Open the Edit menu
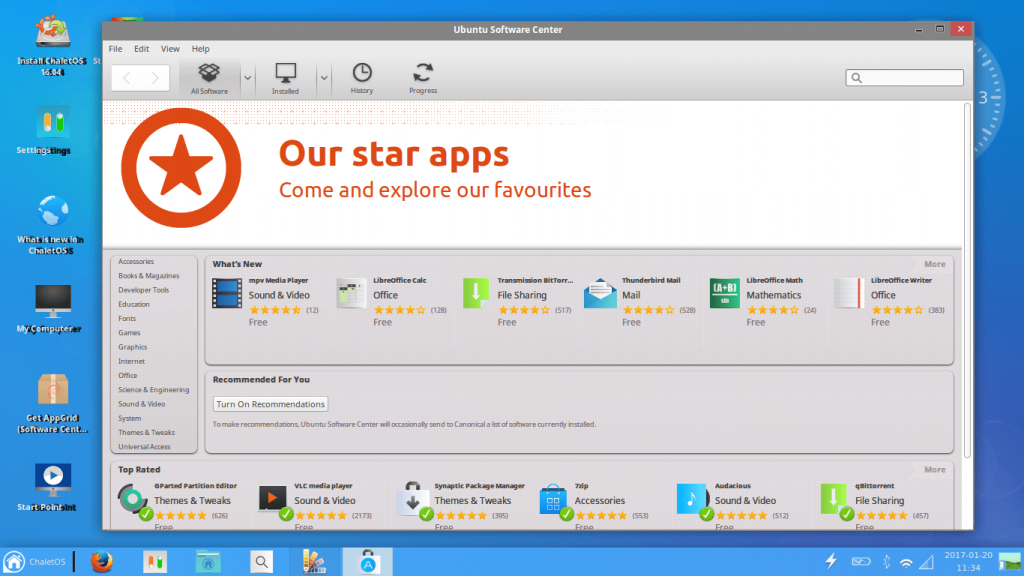This screenshot has width=1024, height=576. pos(142,49)
